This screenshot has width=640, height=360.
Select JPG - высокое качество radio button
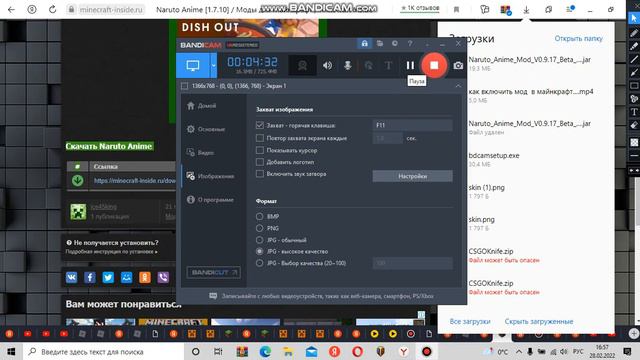(260, 251)
